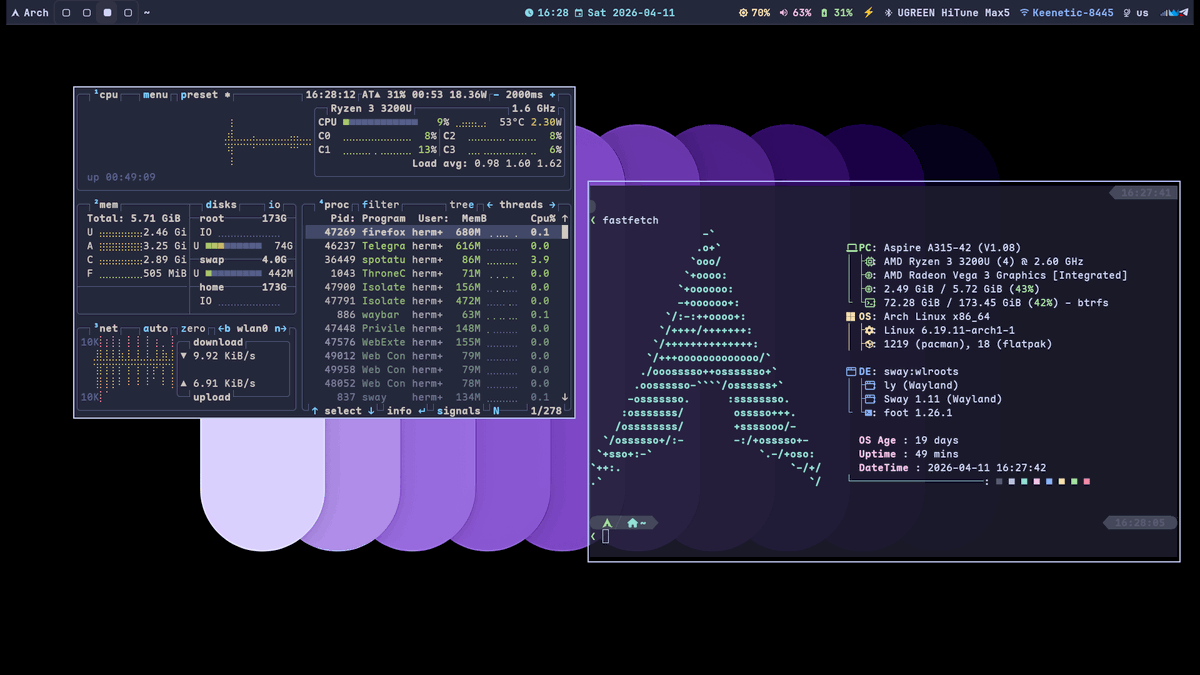
Task: Click the keyboard layout indicator us
Action: coord(1136,13)
